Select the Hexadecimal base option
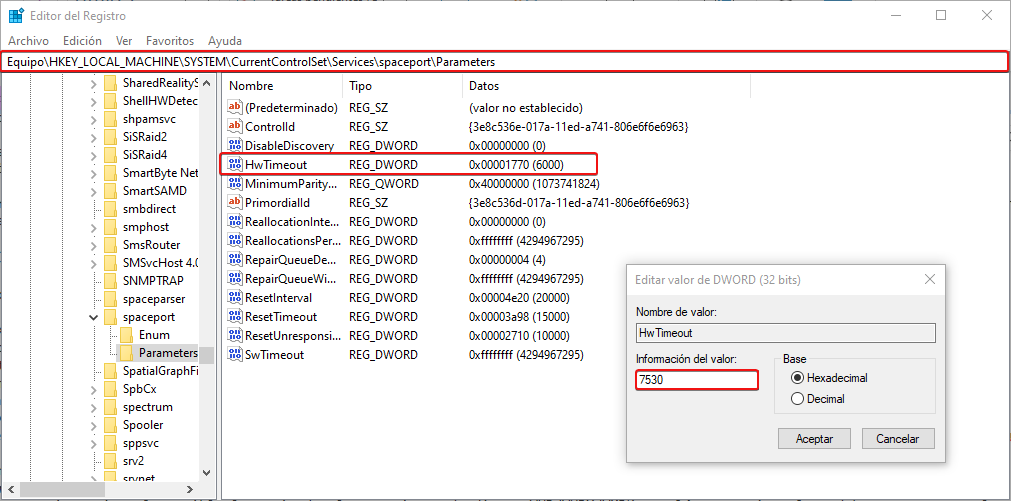 coord(797,378)
